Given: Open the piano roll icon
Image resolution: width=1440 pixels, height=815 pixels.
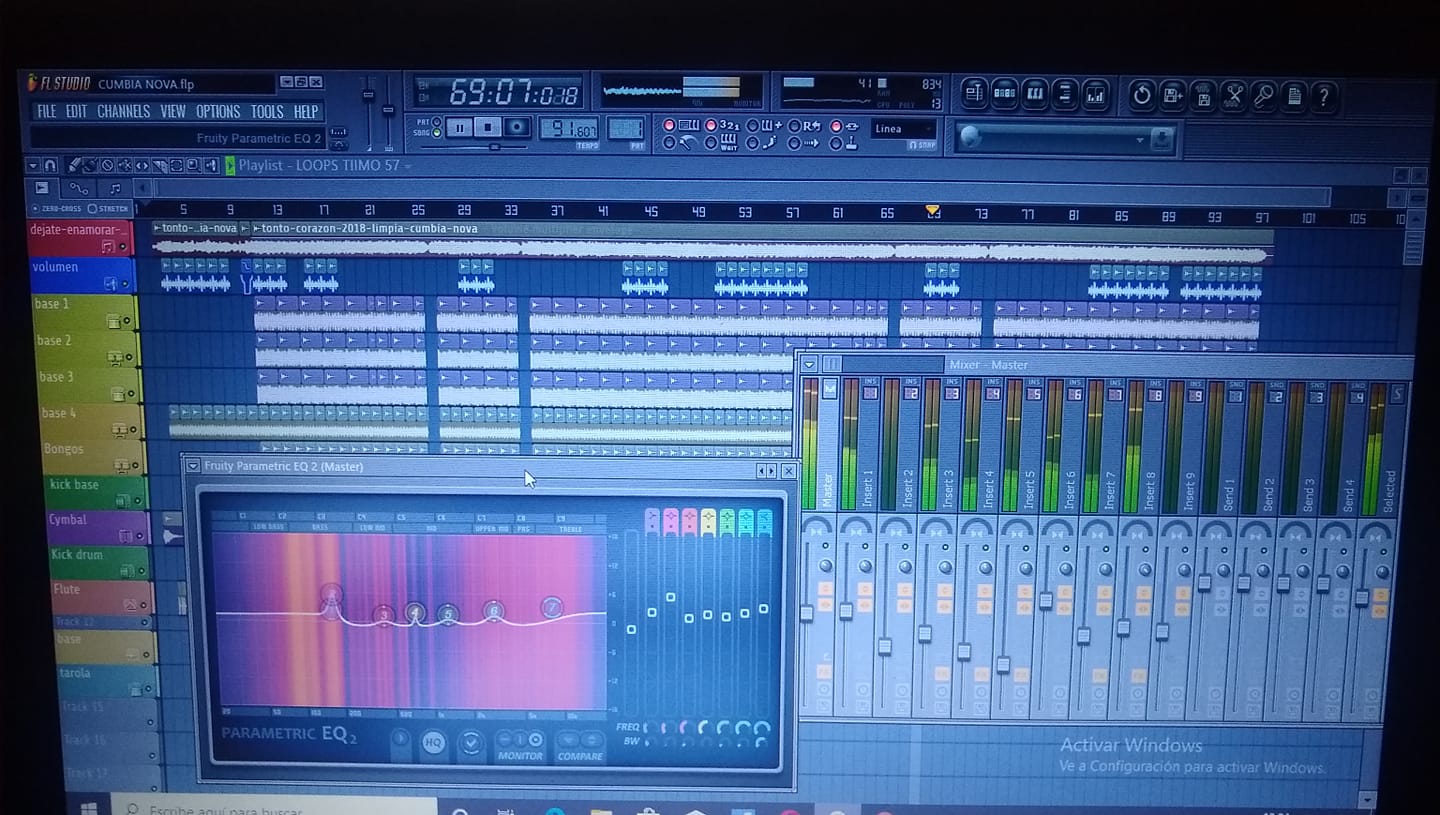Looking at the screenshot, I should [1035, 94].
